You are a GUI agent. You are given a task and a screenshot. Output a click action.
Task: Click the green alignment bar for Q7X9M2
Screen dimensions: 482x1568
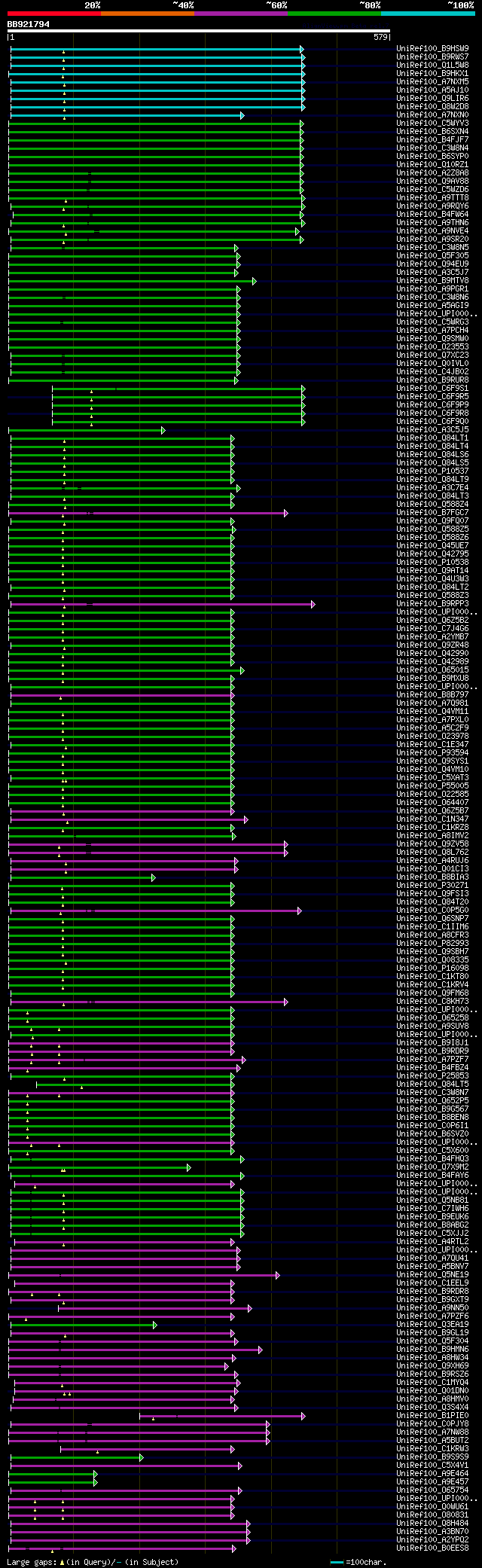pyautogui.click(x=99, y=1167)
